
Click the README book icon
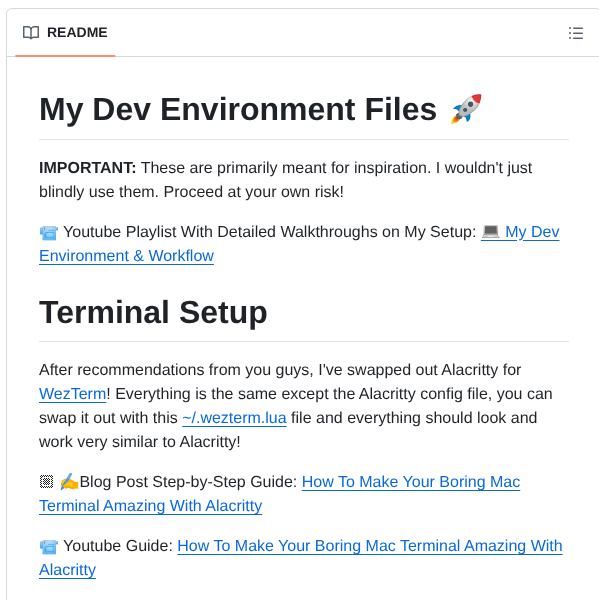click(x=31, y=33)
